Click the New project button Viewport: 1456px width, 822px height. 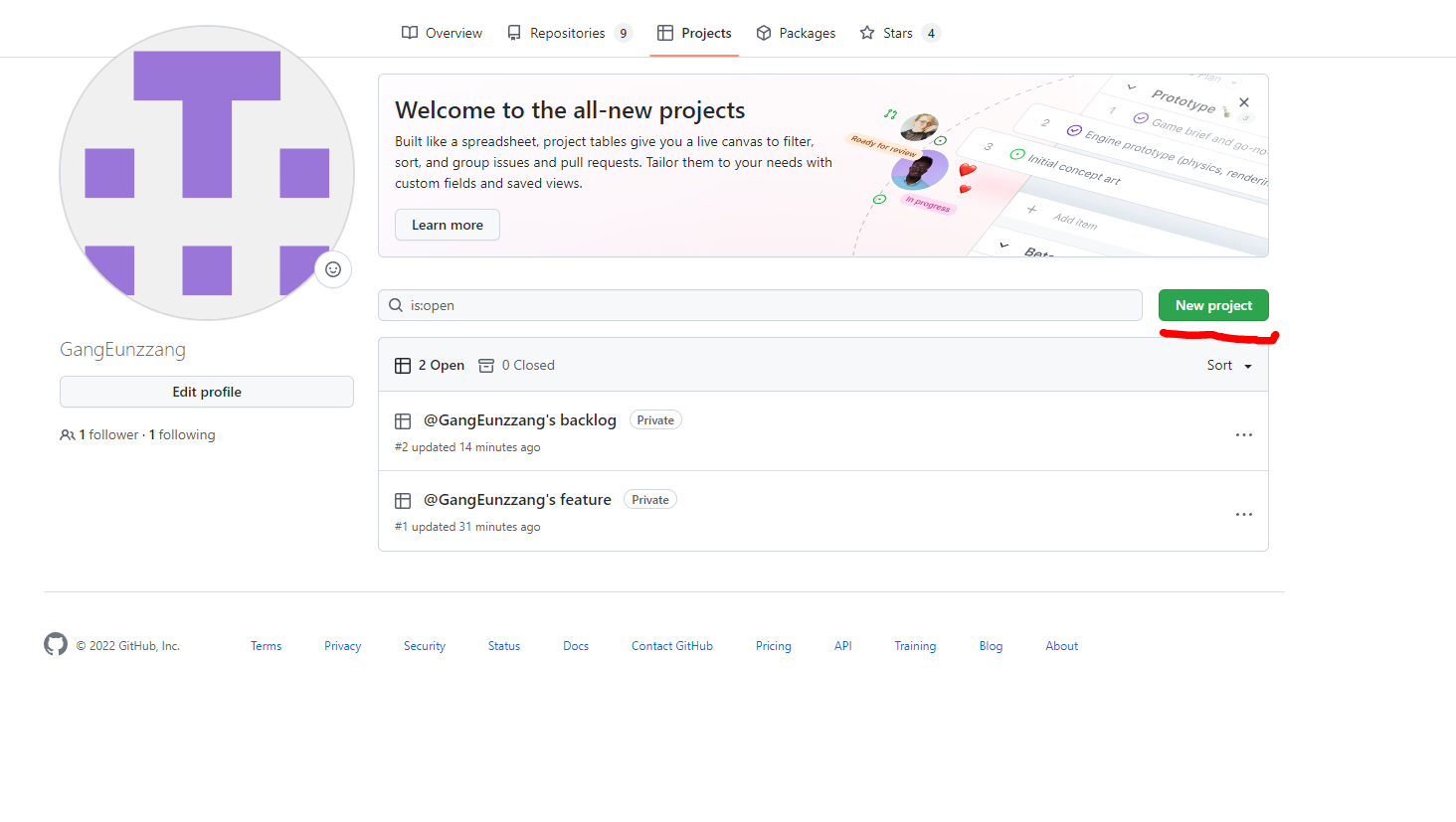(x=1213, y=305)
